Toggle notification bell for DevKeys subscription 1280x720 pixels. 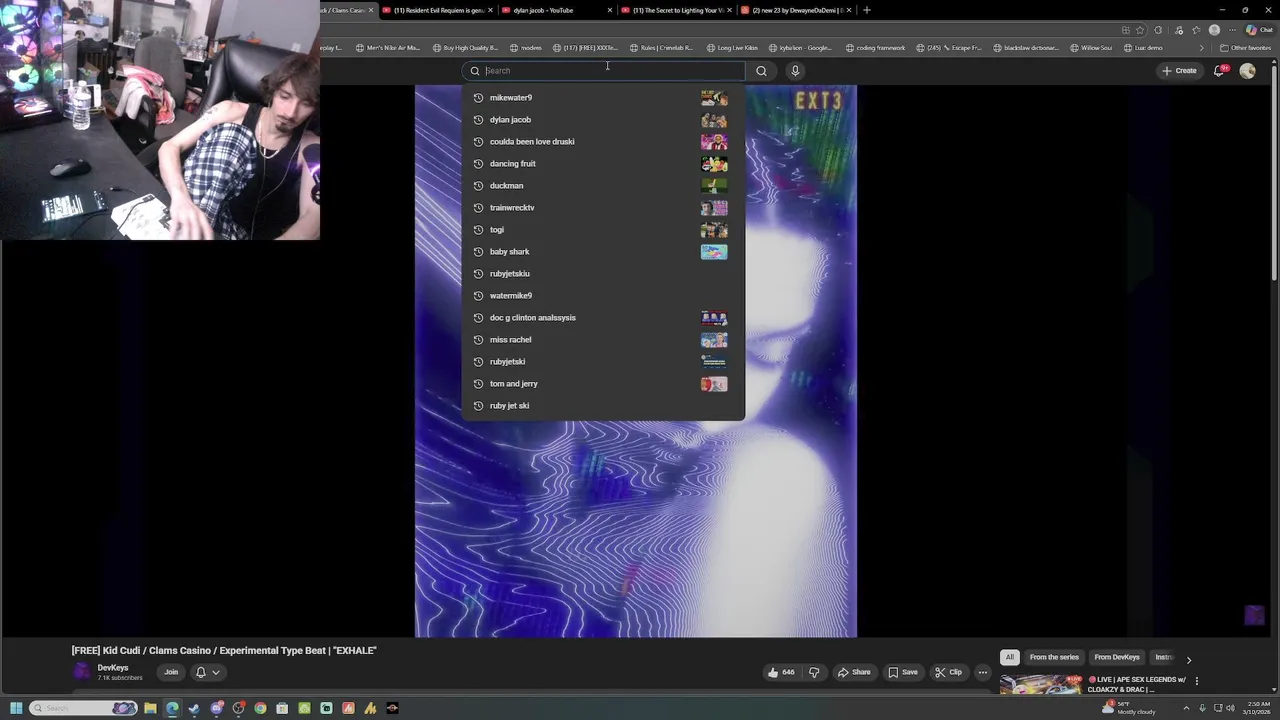207,672
